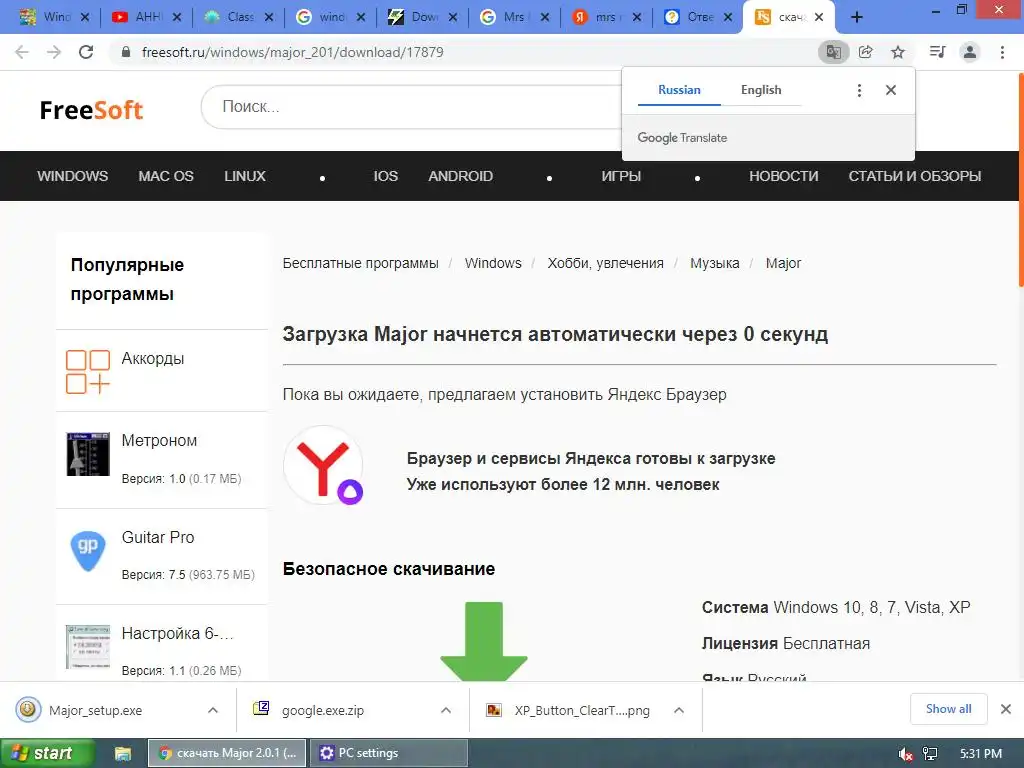Screen dimensions: 1024x768
Task: Open IOS in site navigation
Action: click(385, 176)
